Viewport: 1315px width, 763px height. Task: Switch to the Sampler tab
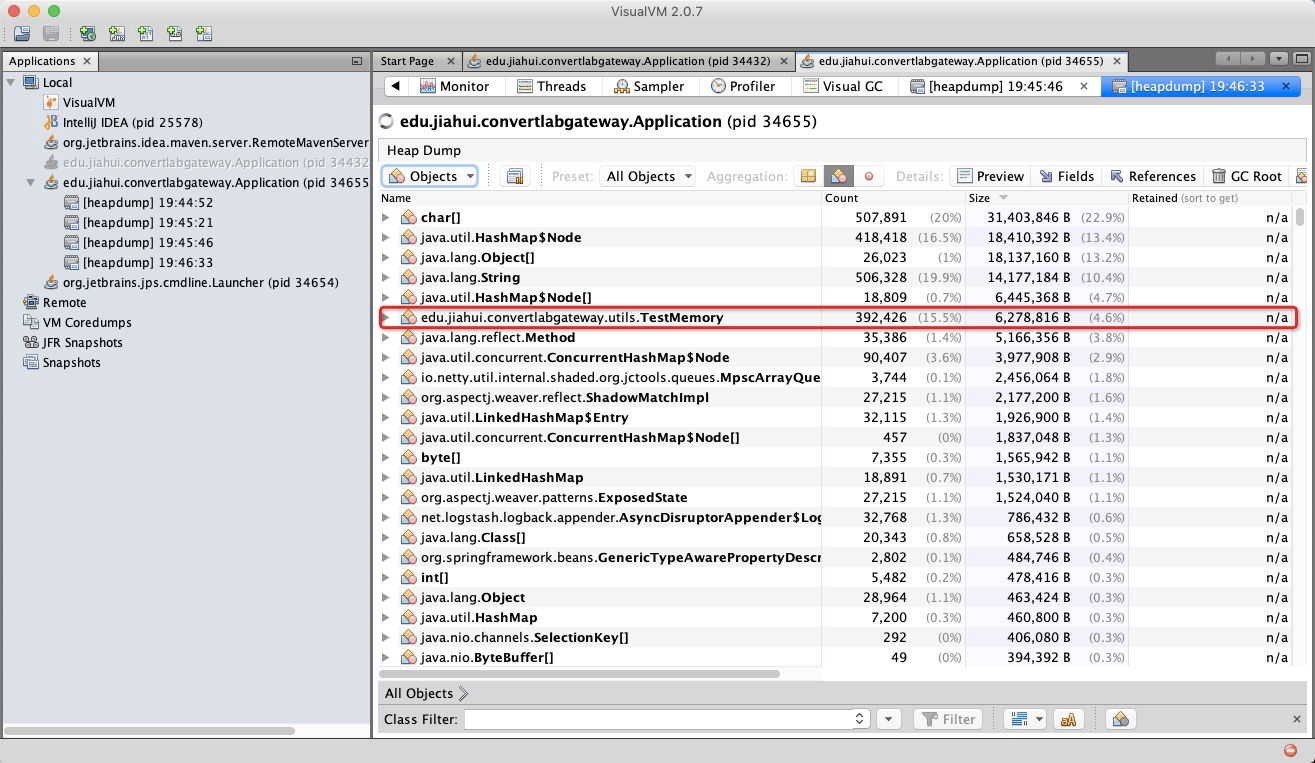point(649,86)
